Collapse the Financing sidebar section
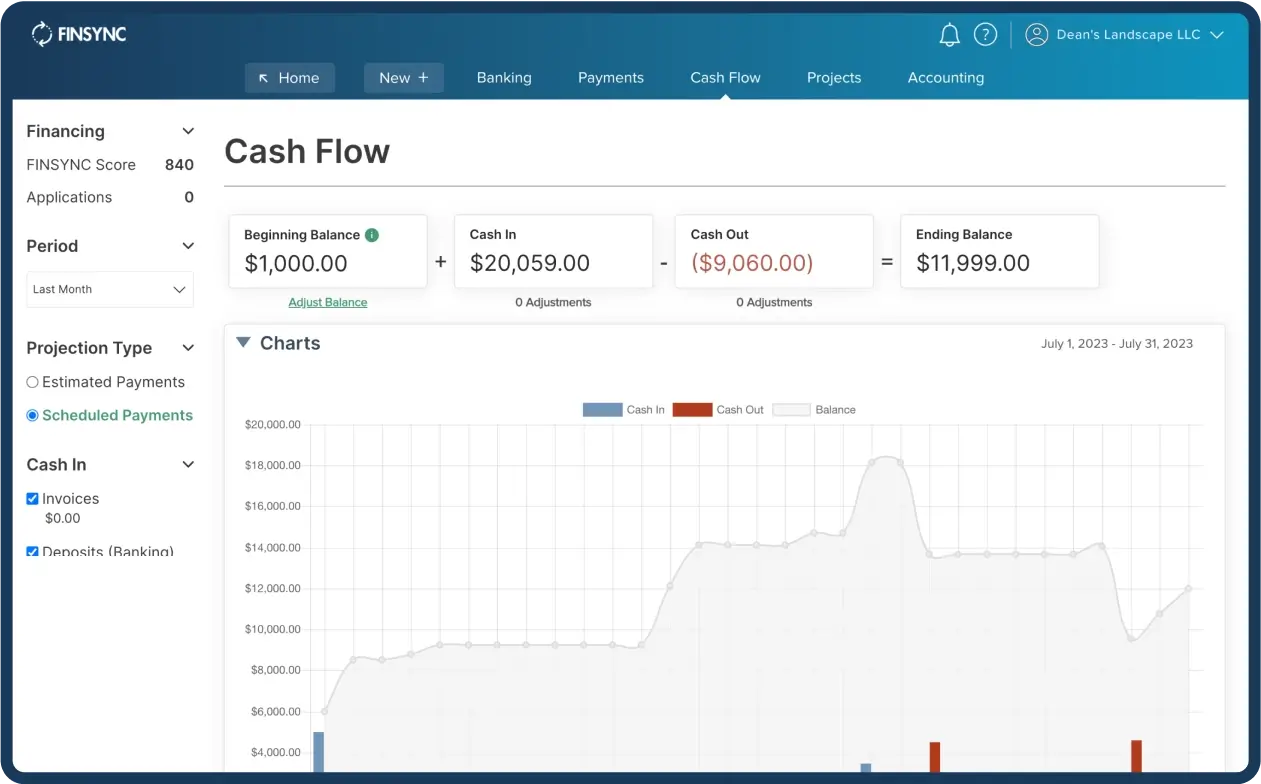The height and width of the screenshot is (784, 1261). (187, 131)
